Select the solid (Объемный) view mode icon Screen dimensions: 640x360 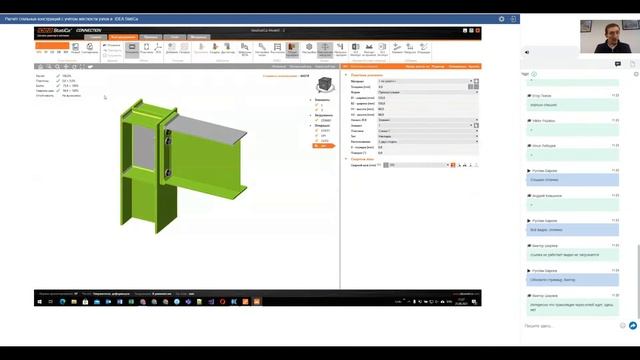click(x=132, y=49)
